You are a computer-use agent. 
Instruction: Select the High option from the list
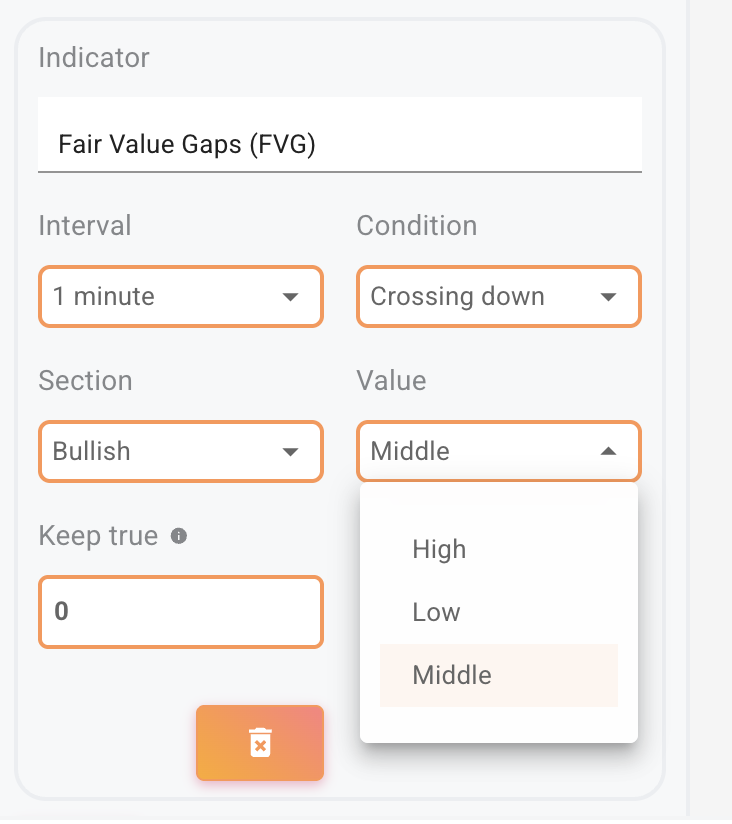point(439,549)
